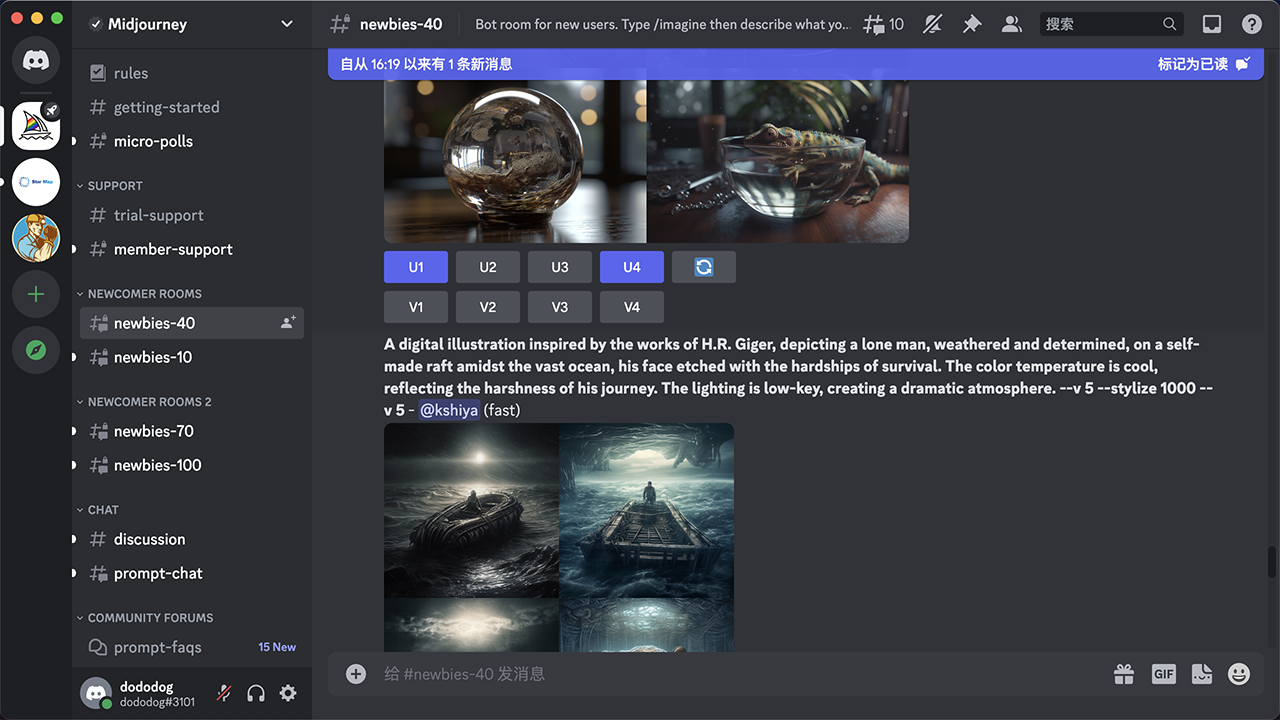Toggle microphone mute in user panel
This screenshot has height=720, width=1280.
click(224, 693)
